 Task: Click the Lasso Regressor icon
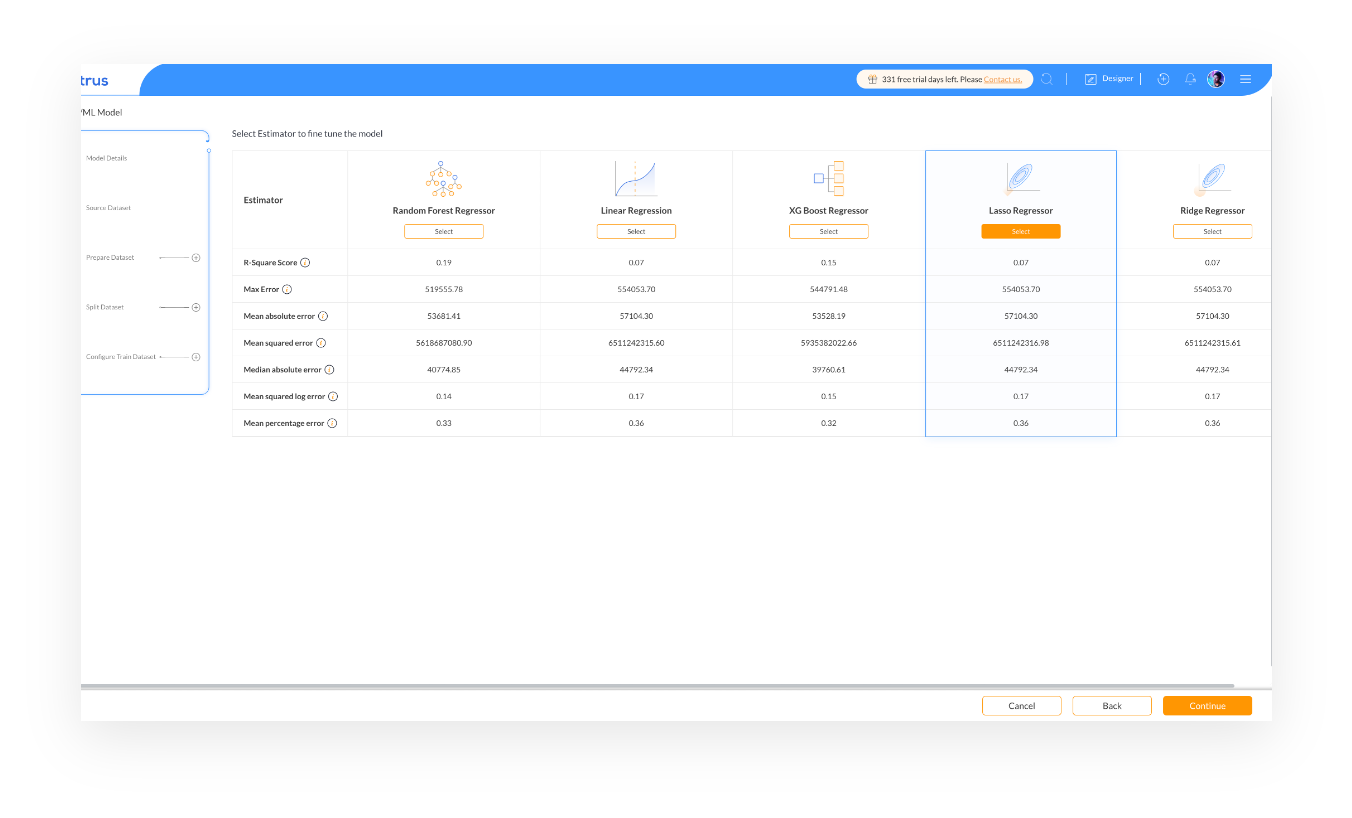click(1020, 177)
